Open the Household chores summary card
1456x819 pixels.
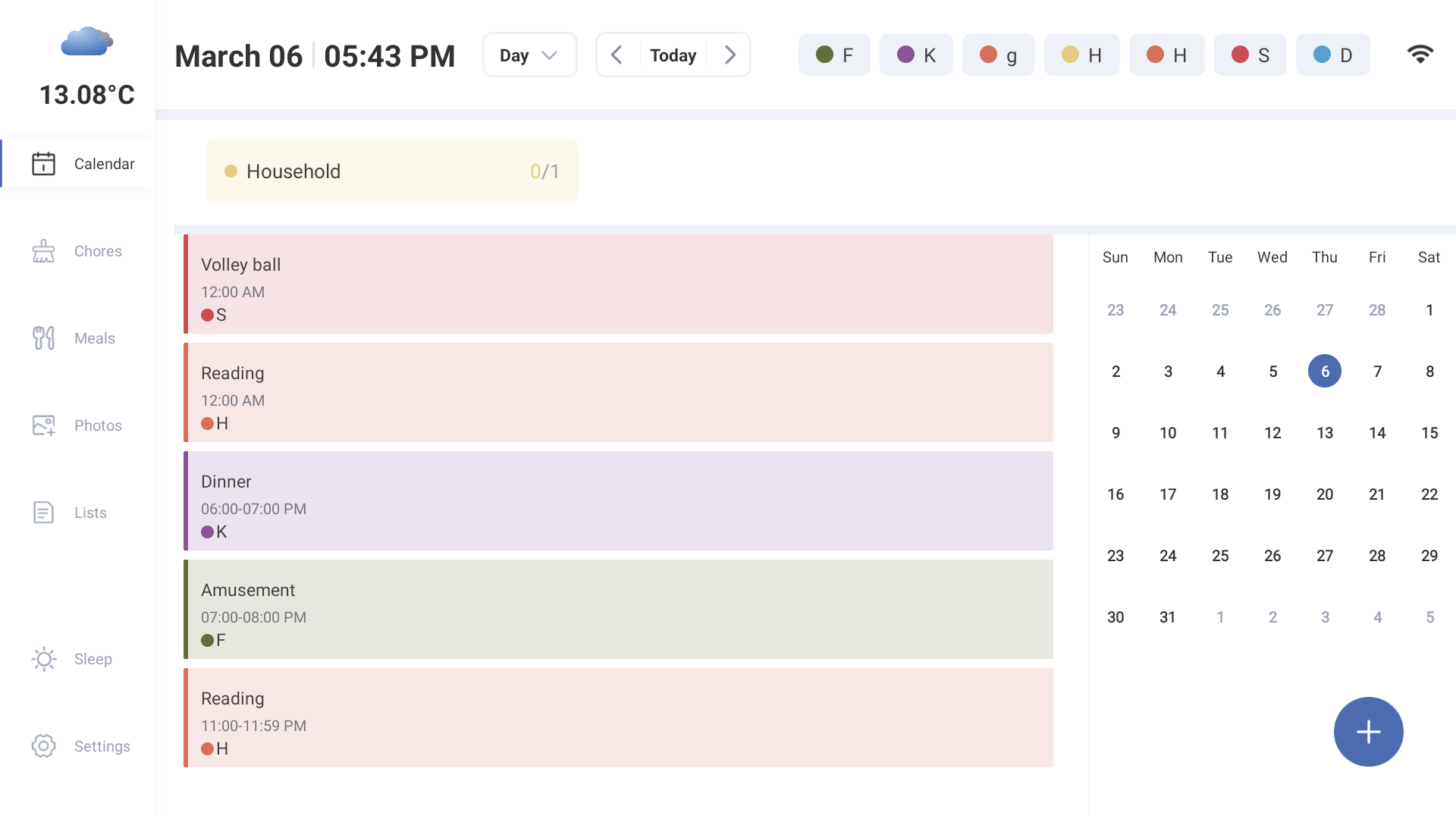pos(392,171)
